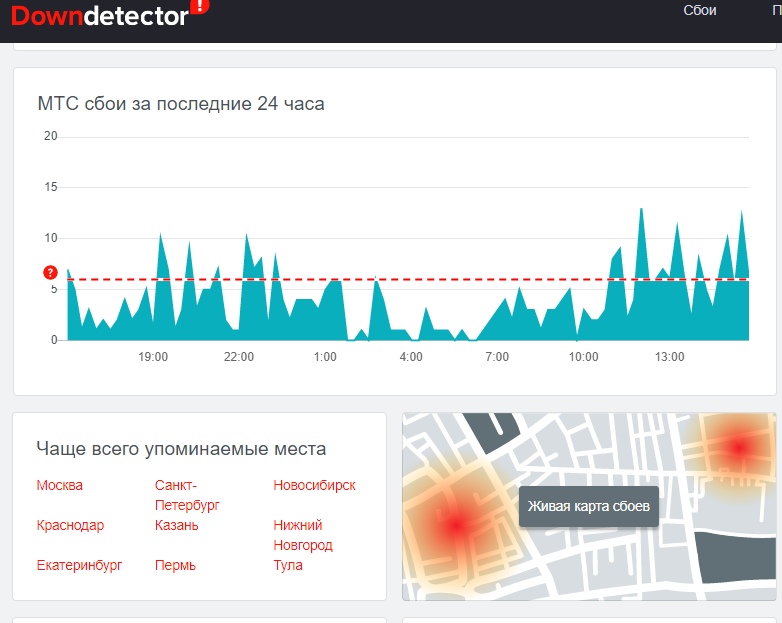The image size is (782, 623).
Task: Click the 22:00 time axis label
Action: coord(239,357)
